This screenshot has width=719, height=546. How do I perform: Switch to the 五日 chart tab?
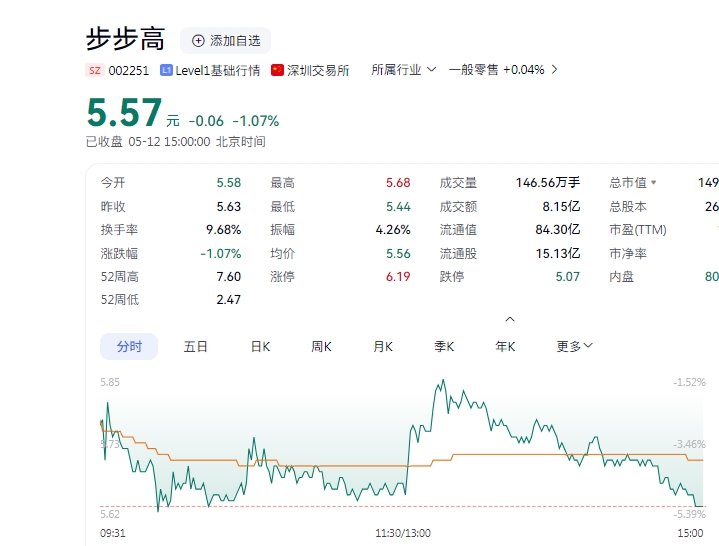coord(196,347)
